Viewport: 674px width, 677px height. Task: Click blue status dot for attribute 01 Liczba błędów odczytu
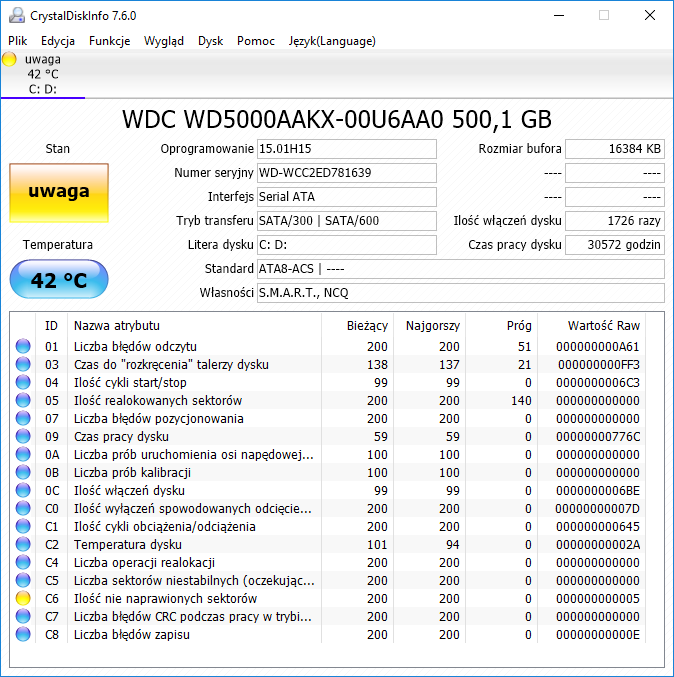(23, 346)
